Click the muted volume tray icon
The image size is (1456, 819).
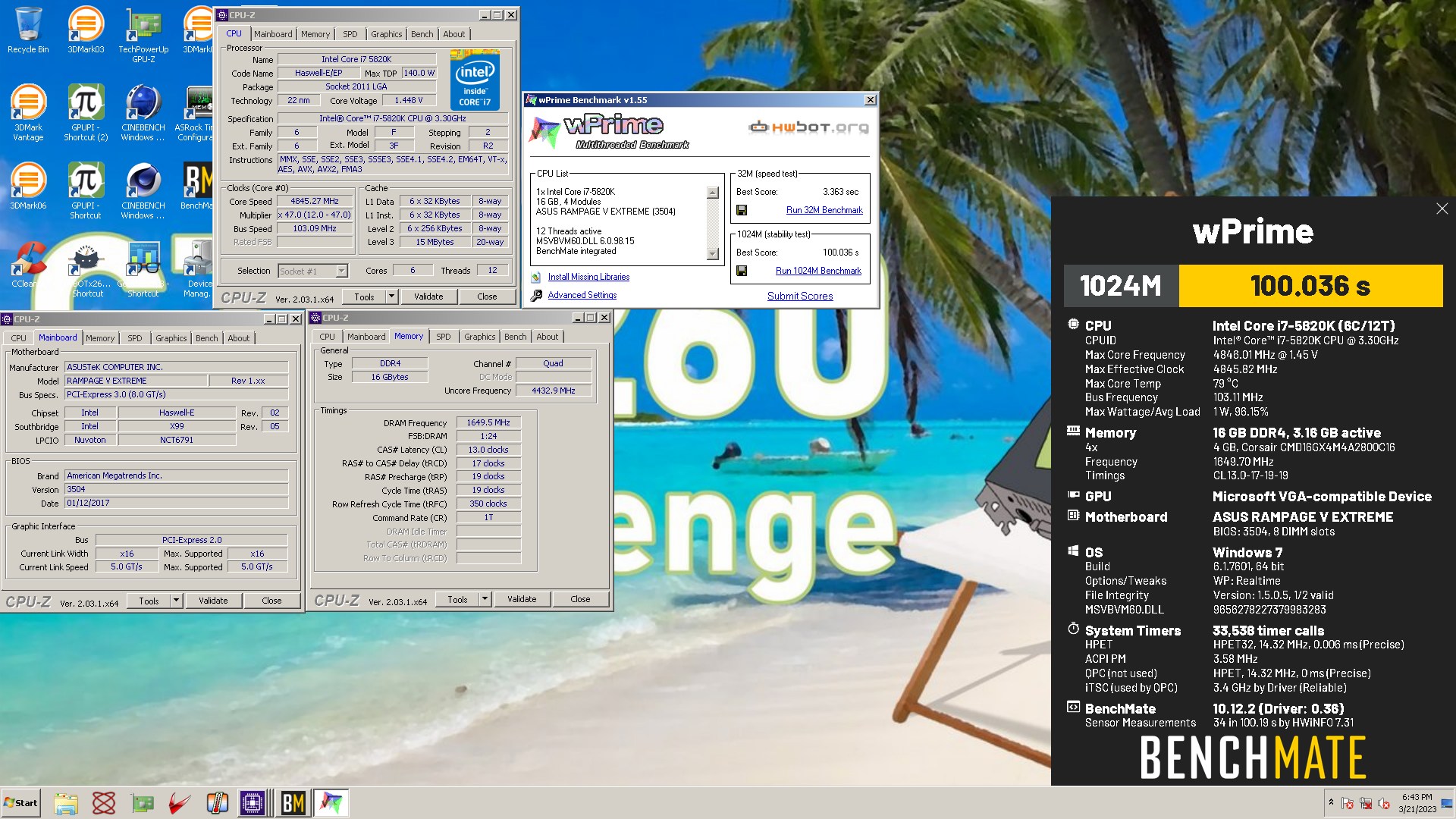(x=1384, y=803)
